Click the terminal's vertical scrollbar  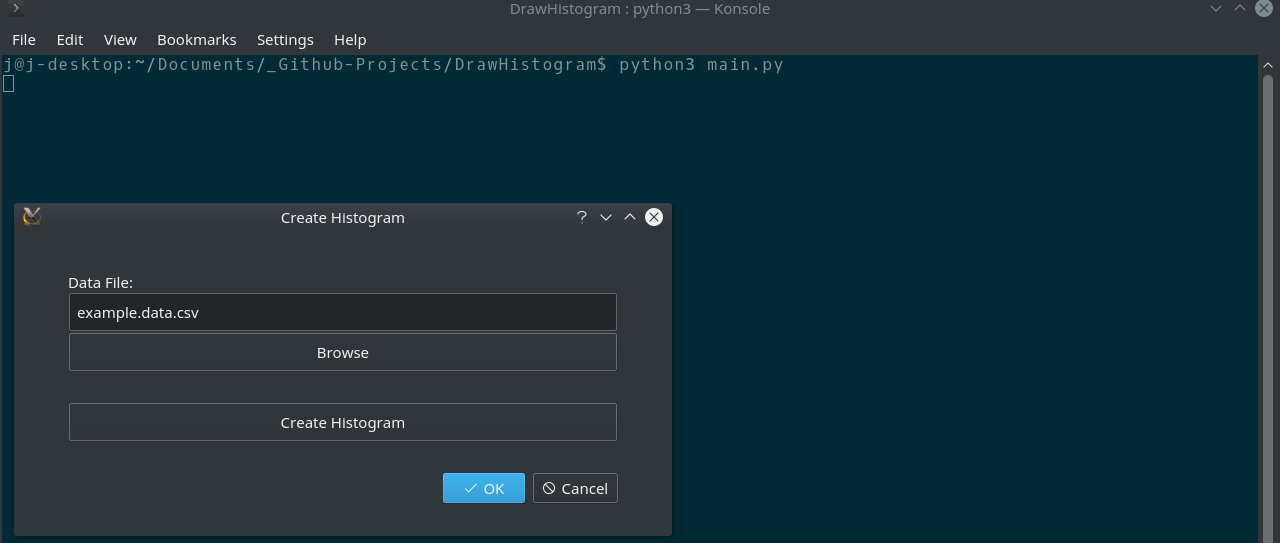(1268, 298)
